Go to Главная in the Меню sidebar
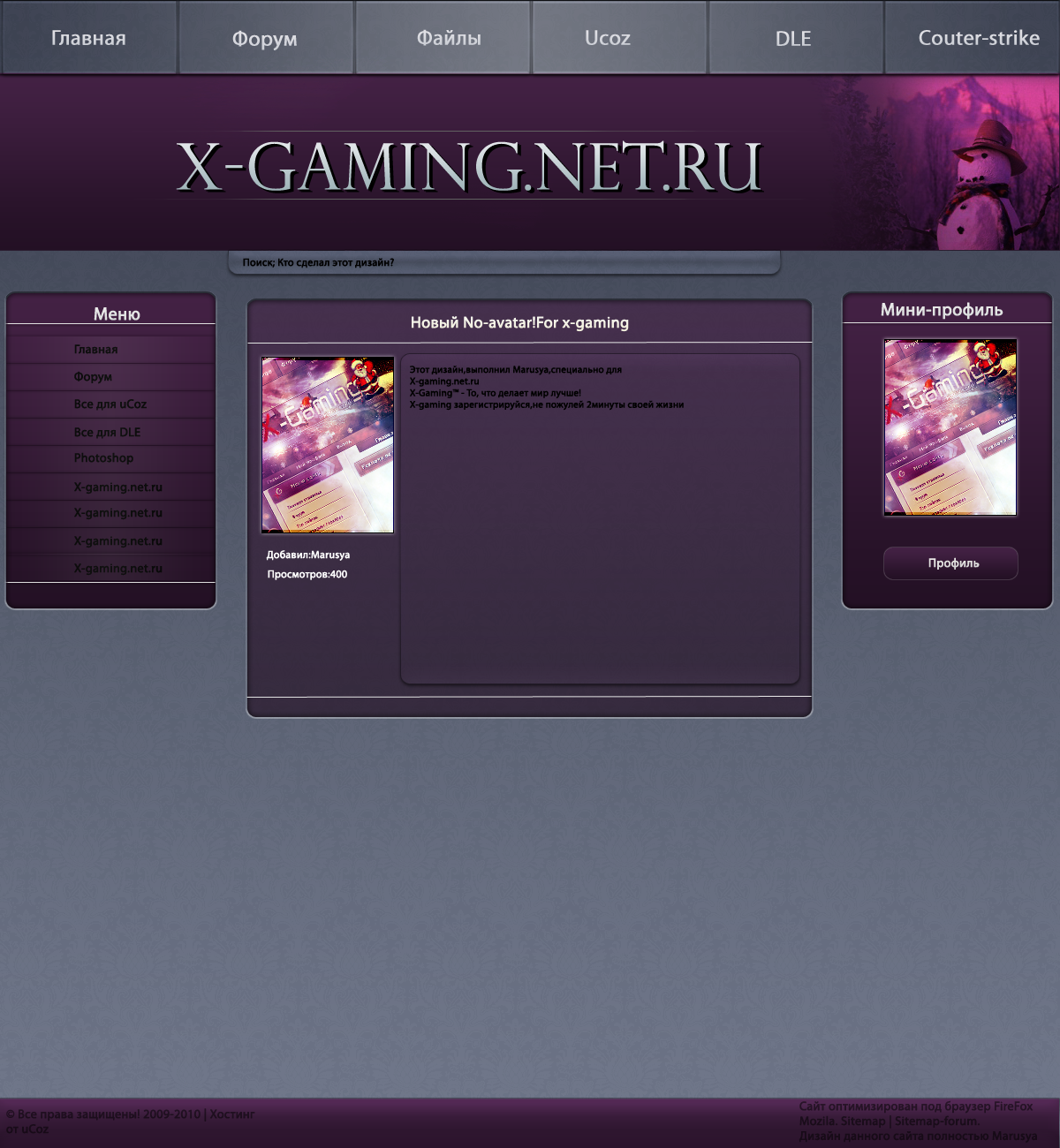Screen dimensions: 1060x1148 coord(110,350)
